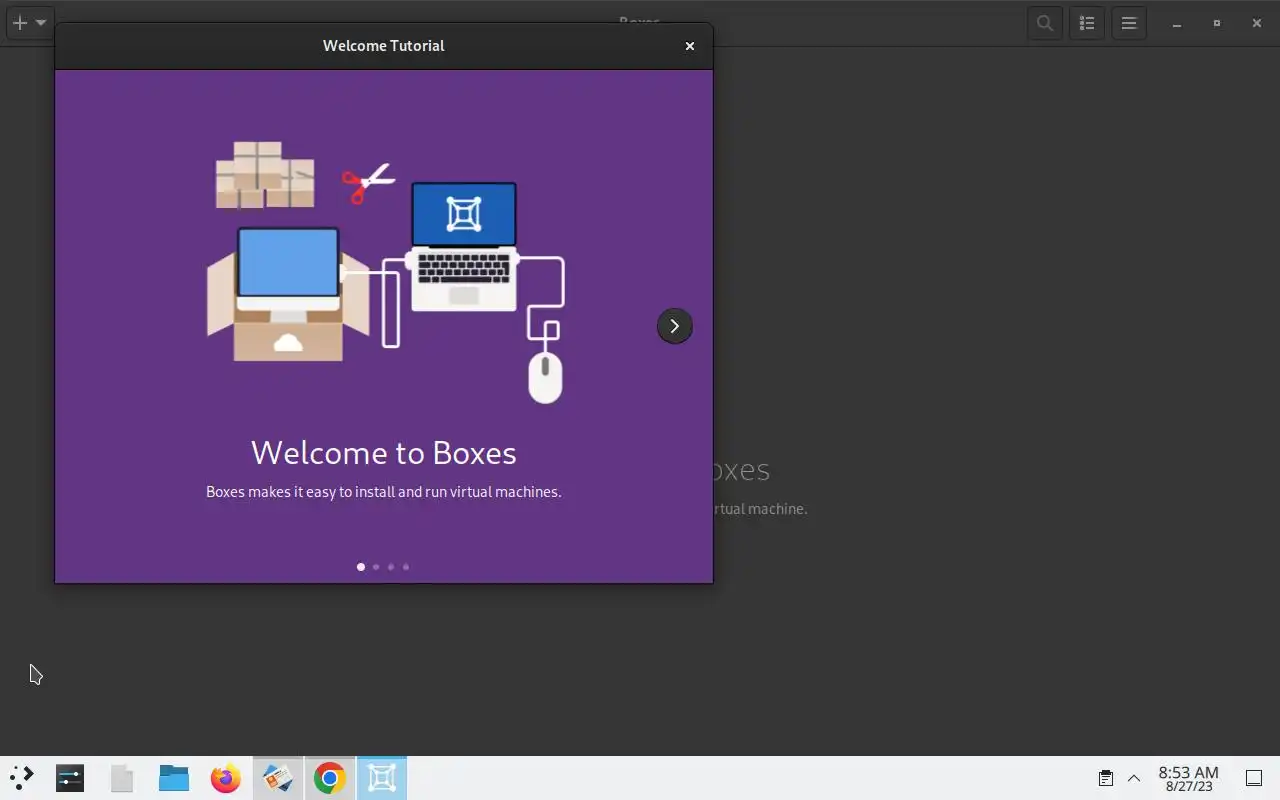1280x800 pixels.
Task: Click the Welcome Tutorial title bar text
Action: coord(384,46)
